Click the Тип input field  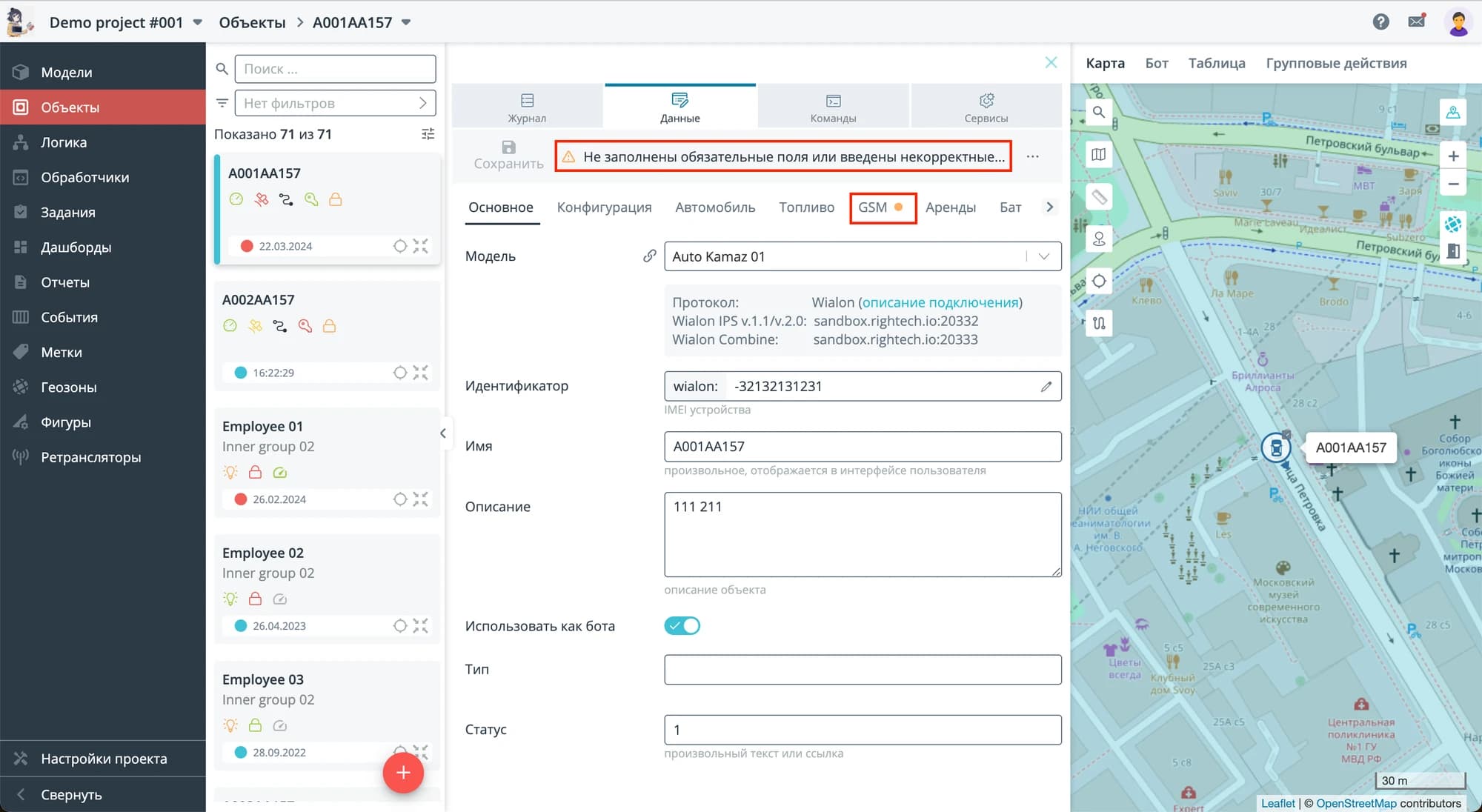click(862, 669)
